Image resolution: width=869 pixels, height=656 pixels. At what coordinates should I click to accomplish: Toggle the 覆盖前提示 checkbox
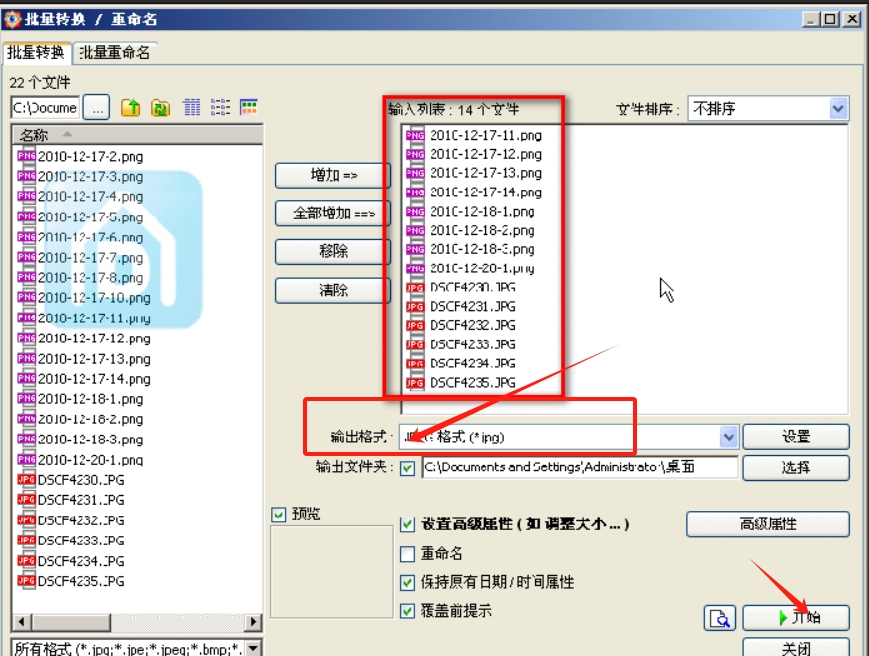point(407,611)
